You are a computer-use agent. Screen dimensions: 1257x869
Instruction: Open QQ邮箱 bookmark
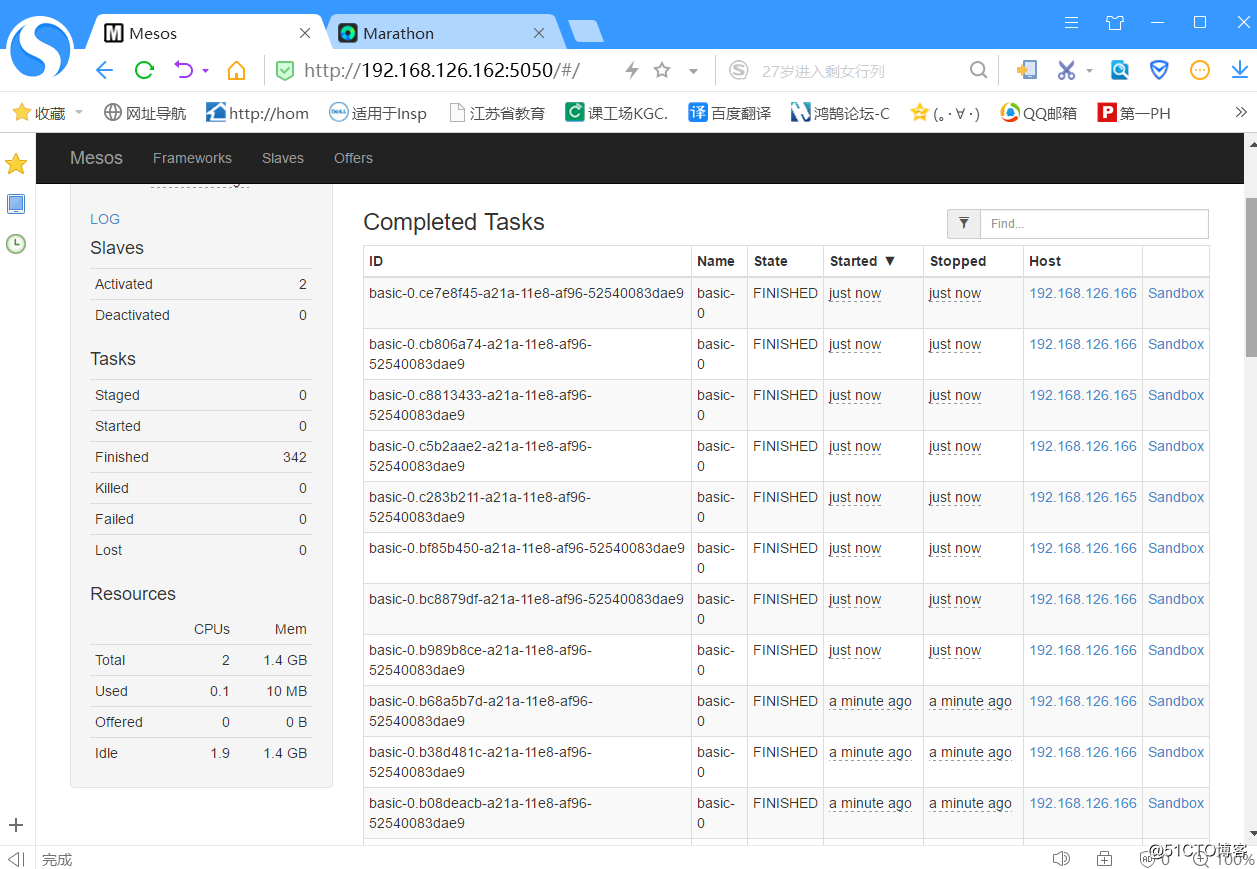1039,113
